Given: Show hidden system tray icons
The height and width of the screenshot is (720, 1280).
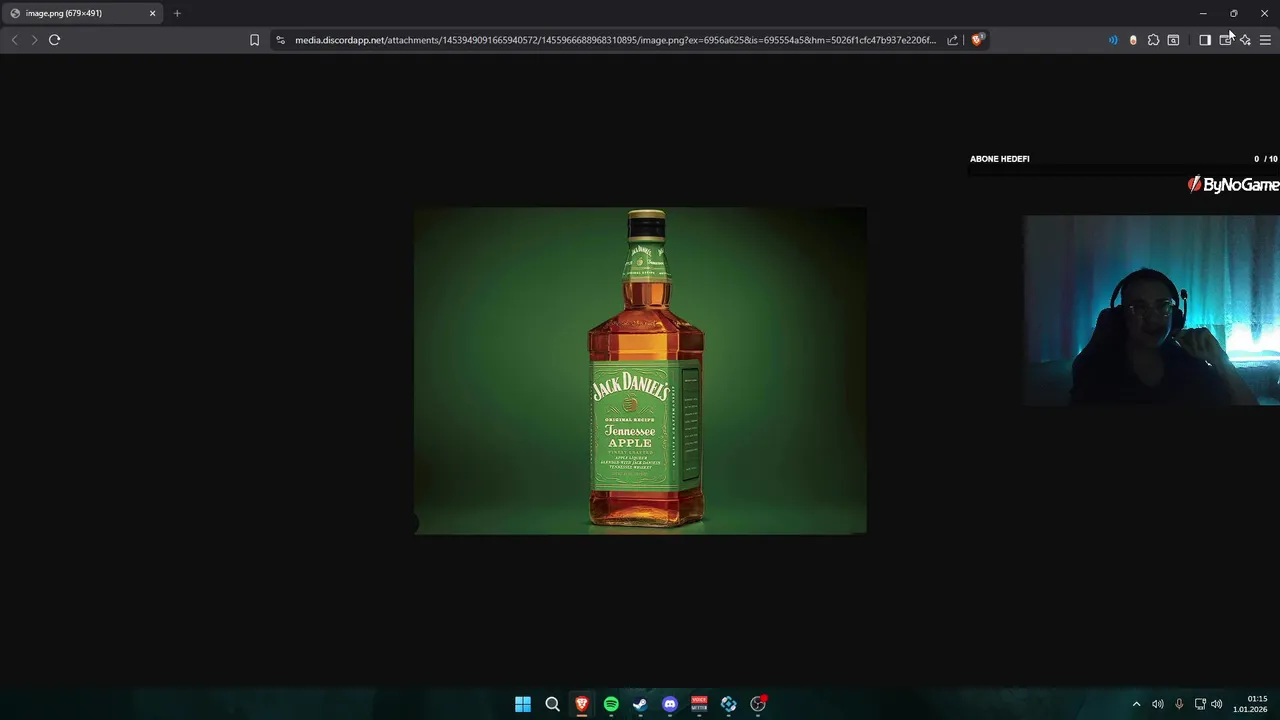Looking at the screenshot, I should point(1136,704).
